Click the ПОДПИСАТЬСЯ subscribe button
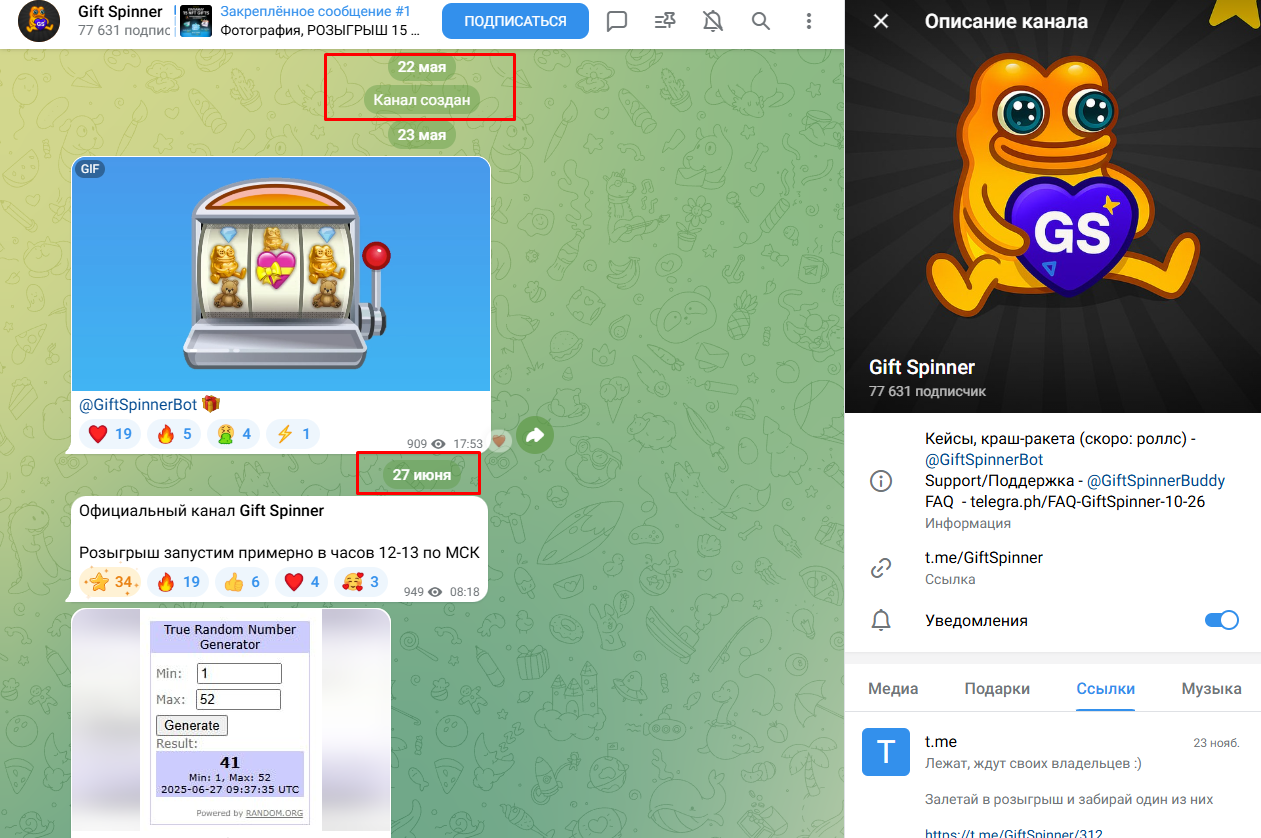Viewport: 1261px width, 838px height. [515, 21]
